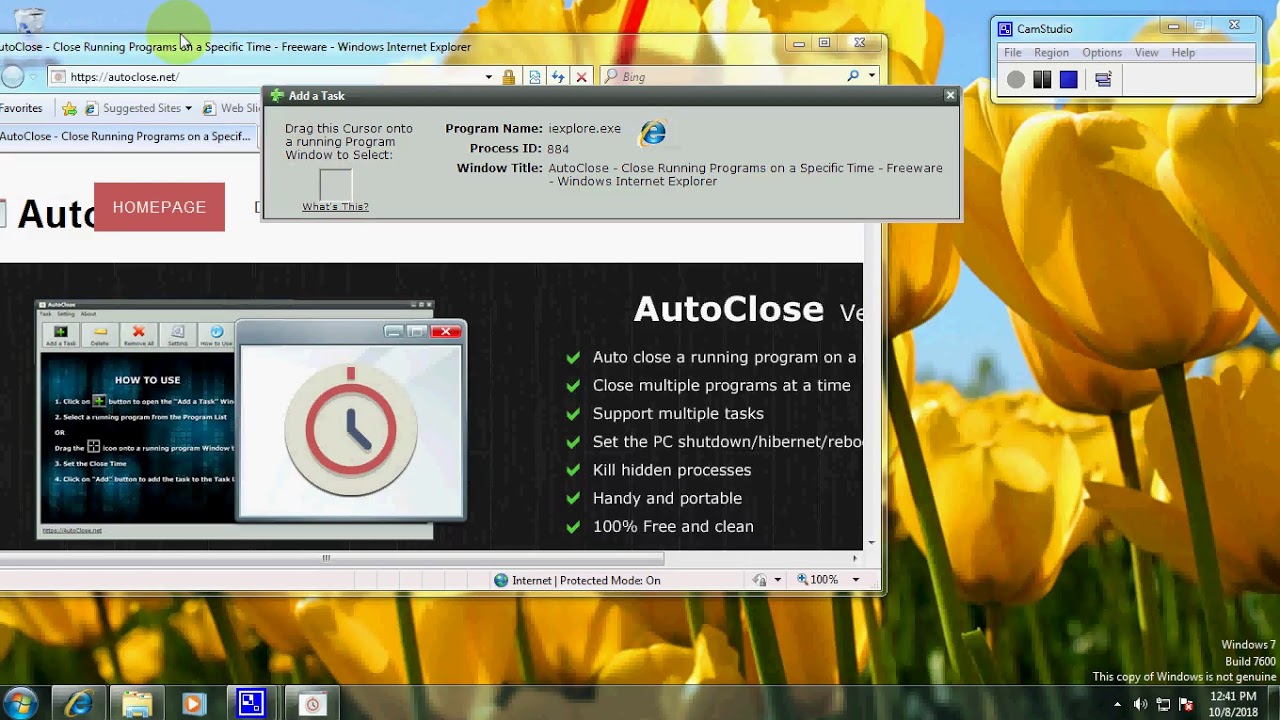Select the AutoClose browser tab
This screenshot has height=720, width=1280.
pyautogui.click(x=125, y=137)
